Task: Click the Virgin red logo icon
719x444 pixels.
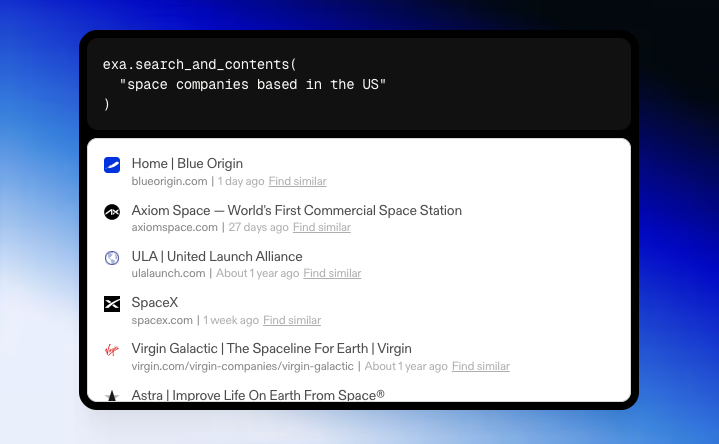Action: tap(112, 350)
